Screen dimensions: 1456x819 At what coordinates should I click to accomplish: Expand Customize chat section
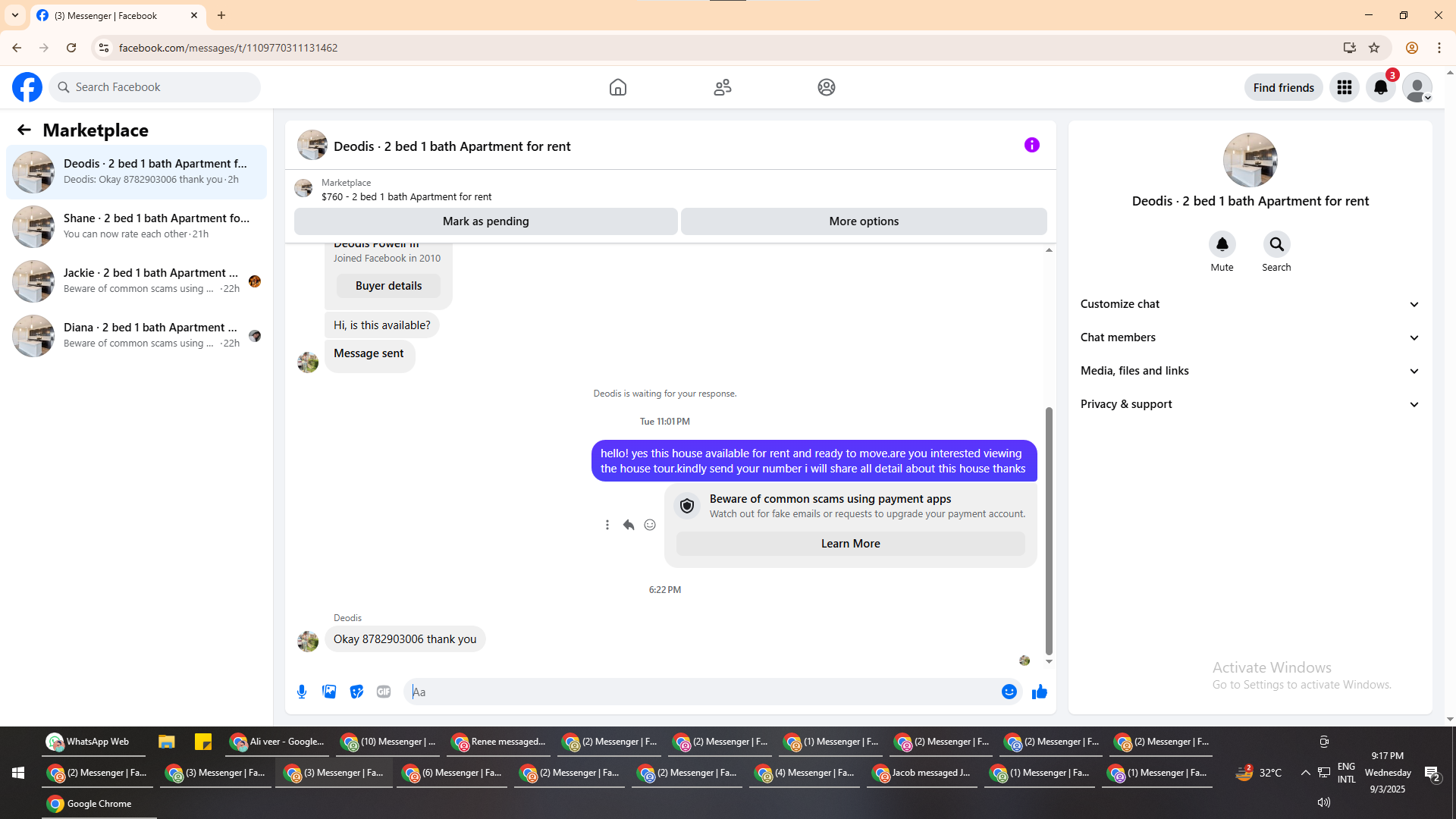point(1250,304)
